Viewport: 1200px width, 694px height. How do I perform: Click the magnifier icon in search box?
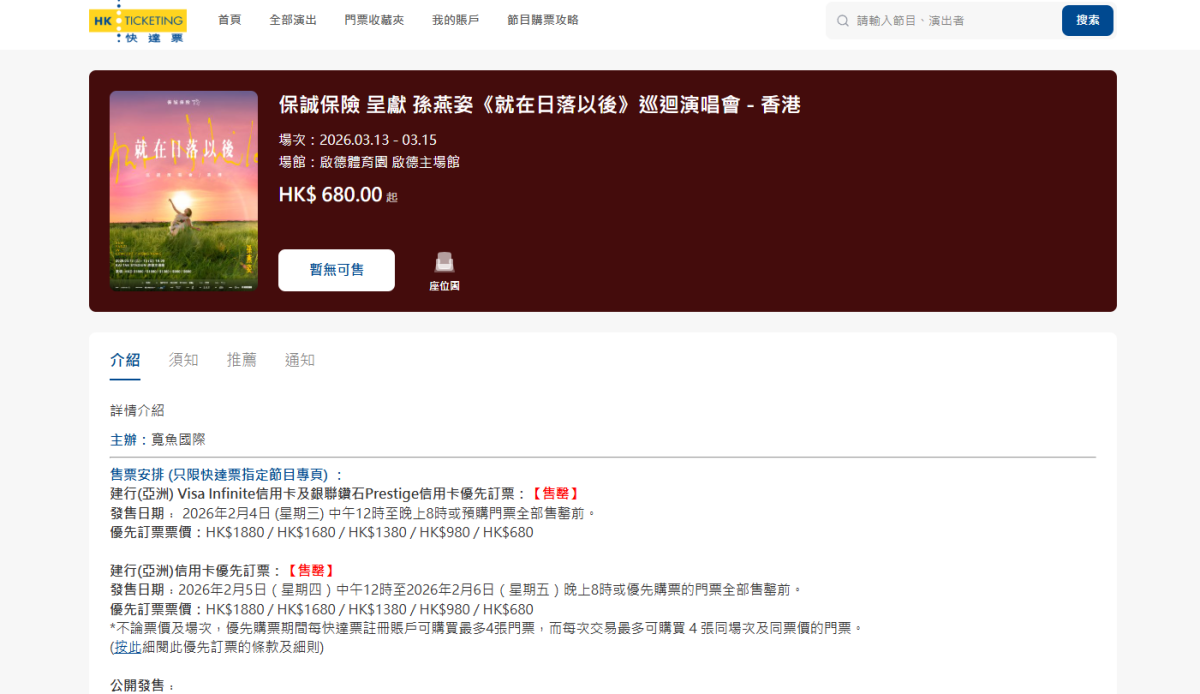[x=843, y=21]
